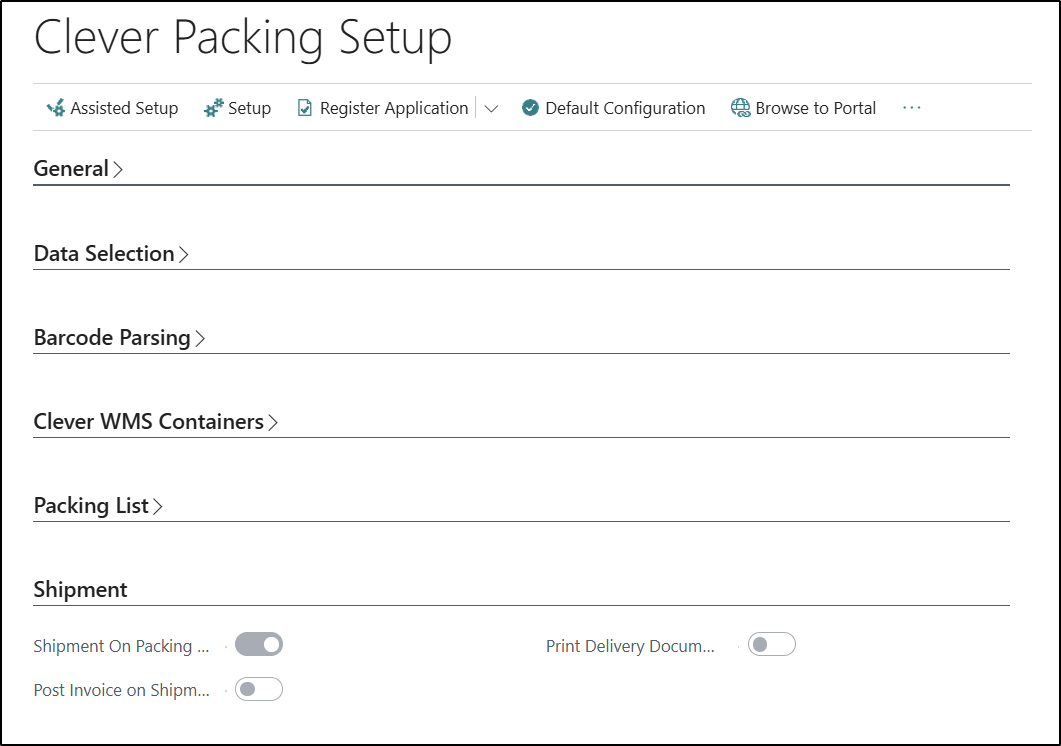Click the Browse to Portal globe icon
The width and height of the screenshot is (1061, 746).
tap(741, 108)
